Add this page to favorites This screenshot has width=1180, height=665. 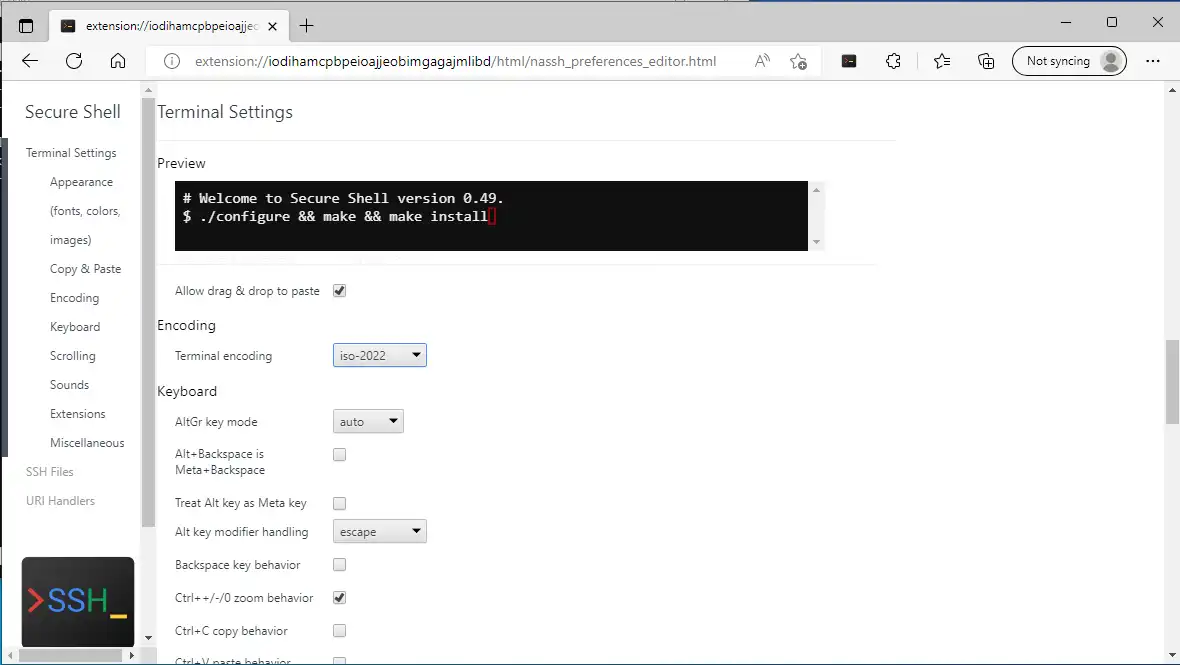pyautogui.click(x=798, y=61)
